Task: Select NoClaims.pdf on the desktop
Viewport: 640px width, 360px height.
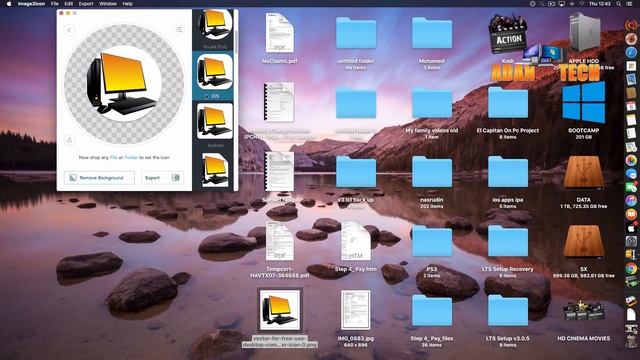Action: click(280, 33)
